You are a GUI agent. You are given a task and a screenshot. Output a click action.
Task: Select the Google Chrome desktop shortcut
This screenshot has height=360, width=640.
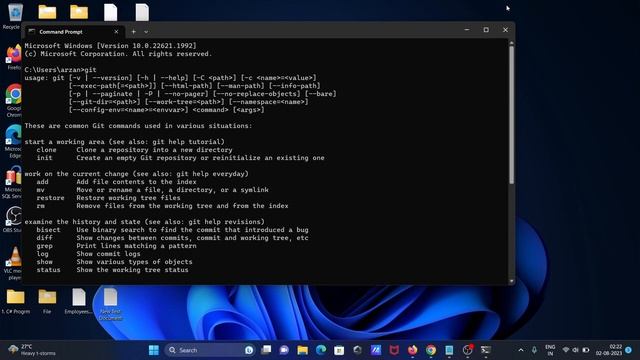pyautogui.click(x=14, y=100)
